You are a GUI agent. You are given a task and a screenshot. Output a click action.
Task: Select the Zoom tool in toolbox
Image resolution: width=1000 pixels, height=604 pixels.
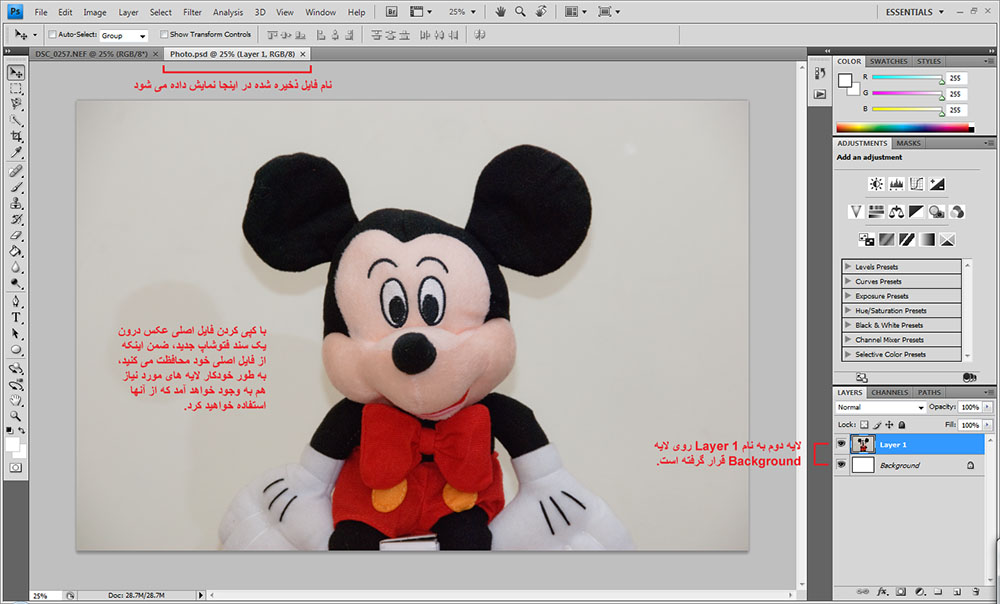pyautogui.click(x=16, y=416)
